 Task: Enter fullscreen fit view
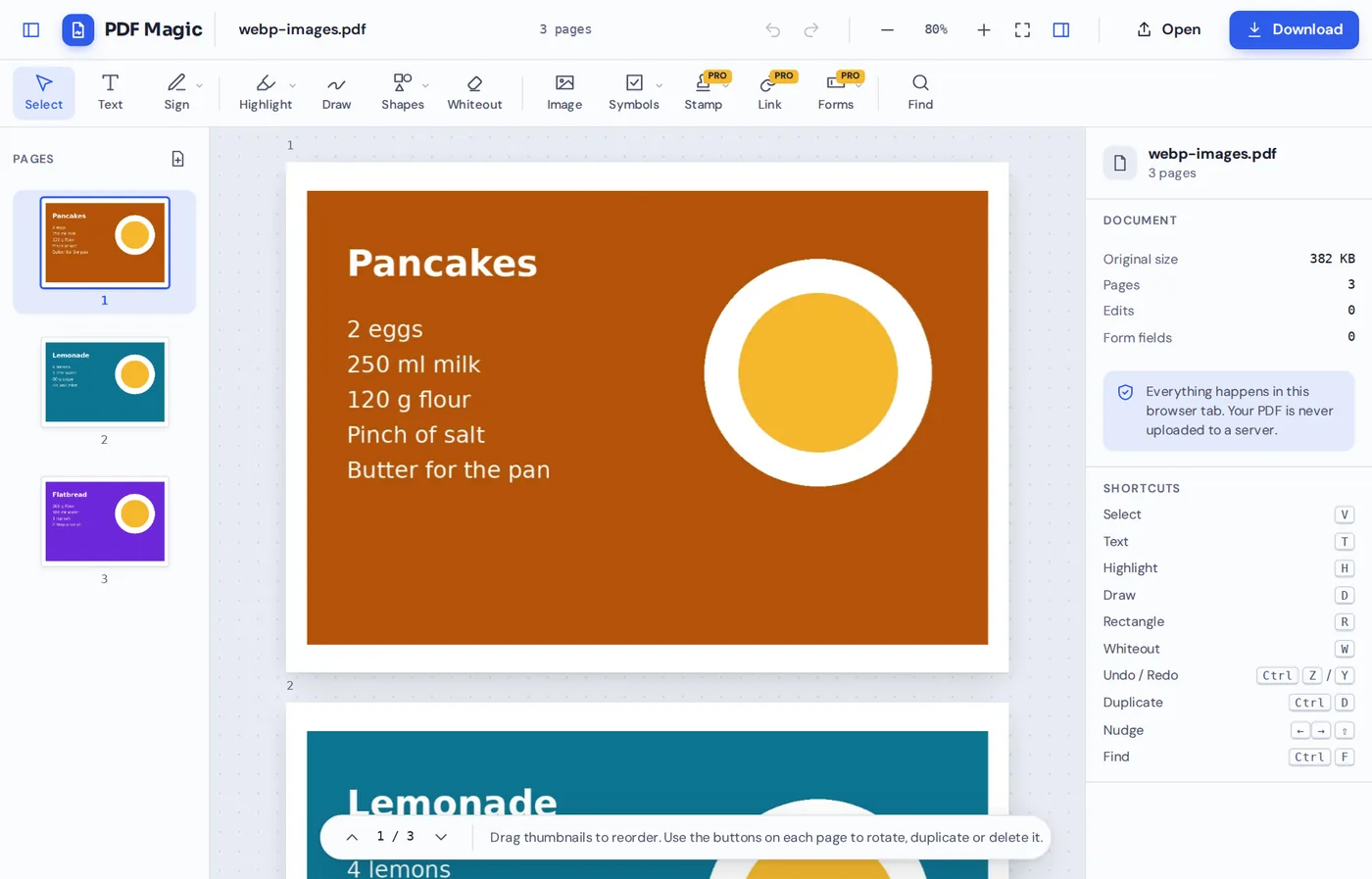[x=1022, y=29]
